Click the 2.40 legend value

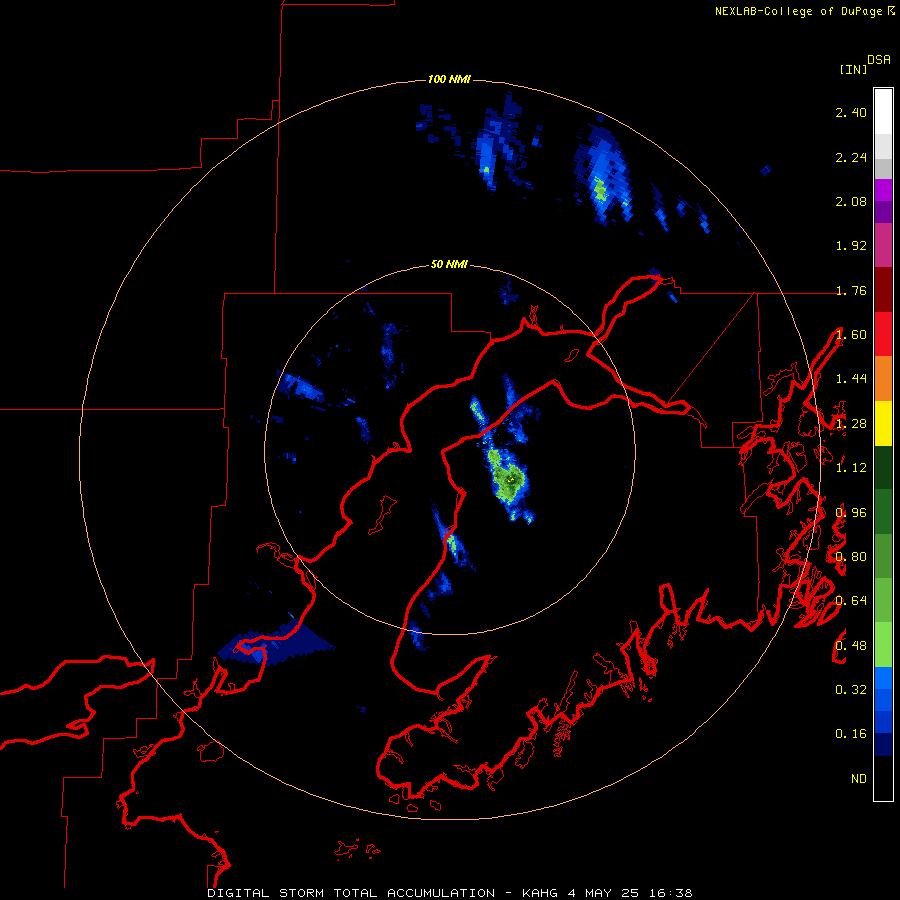[x=851, y=112]
